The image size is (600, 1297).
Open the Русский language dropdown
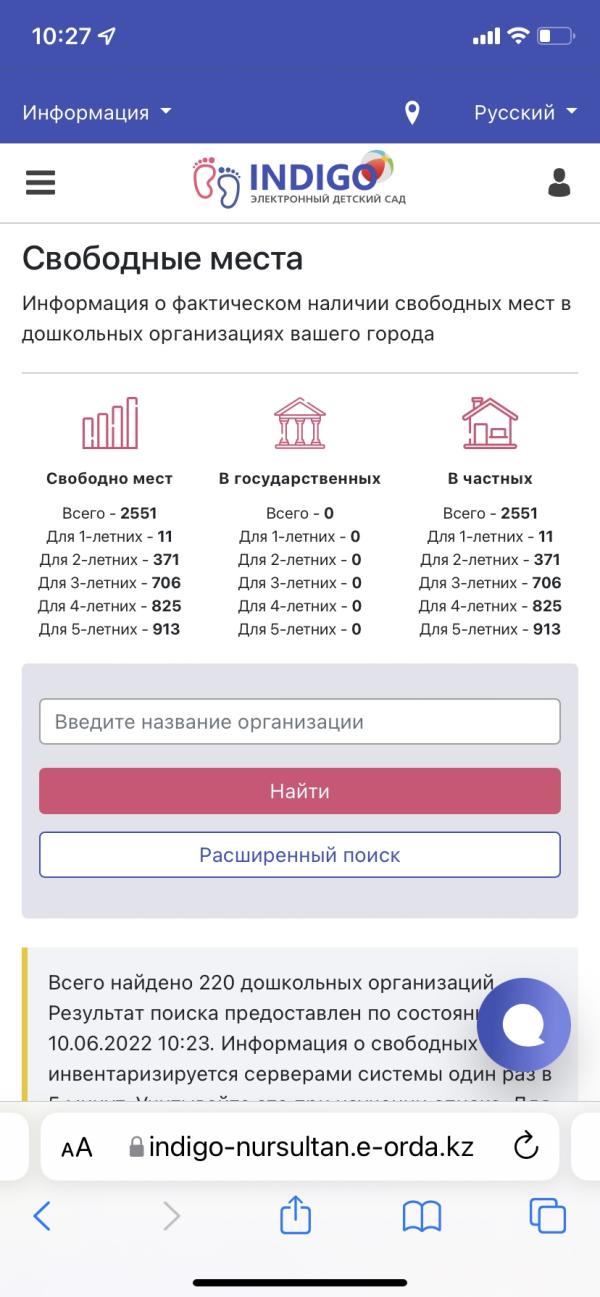point(526,113)
